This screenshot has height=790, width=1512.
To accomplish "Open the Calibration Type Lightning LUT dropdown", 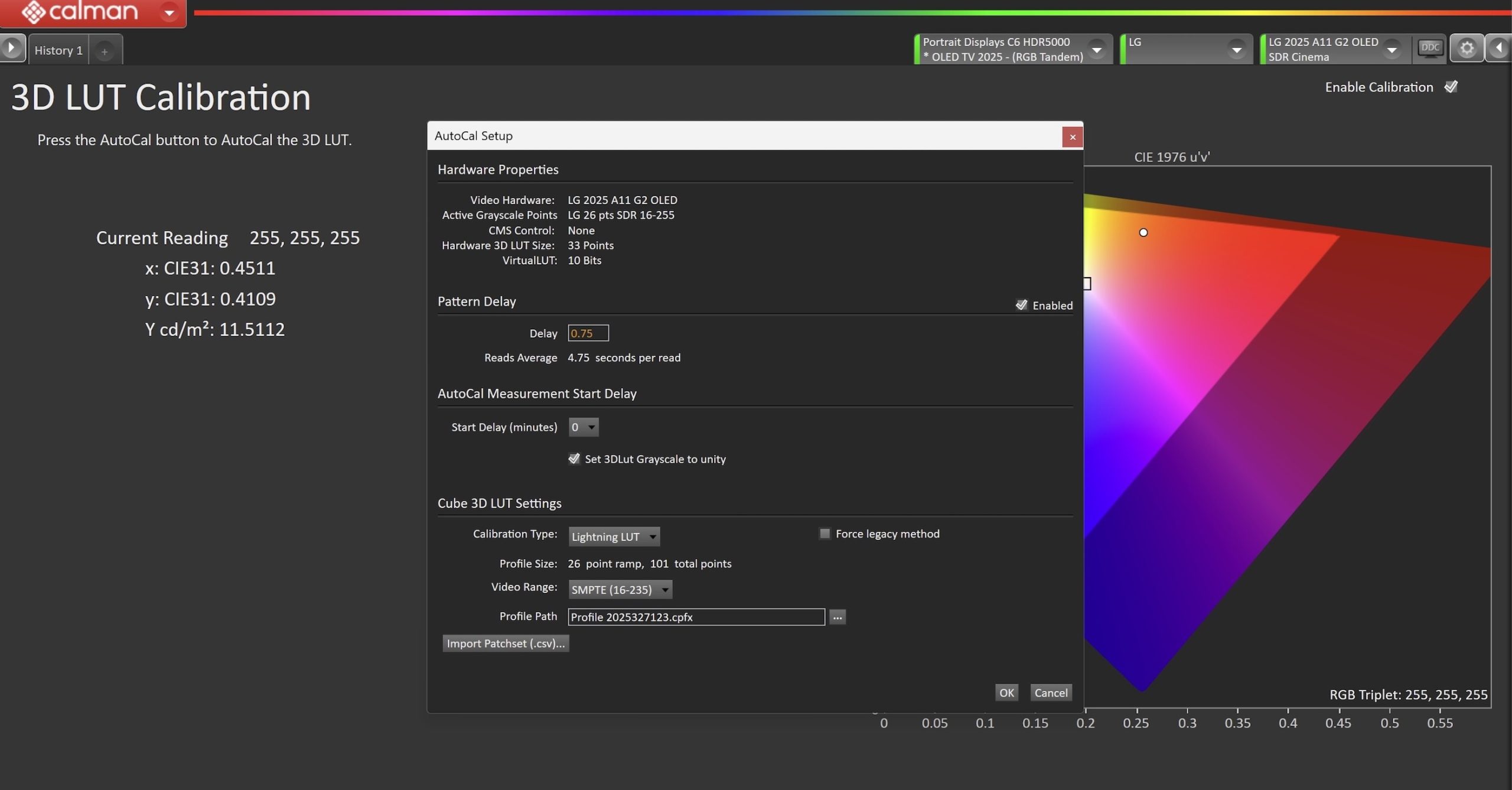I will (x=614, y=537).
